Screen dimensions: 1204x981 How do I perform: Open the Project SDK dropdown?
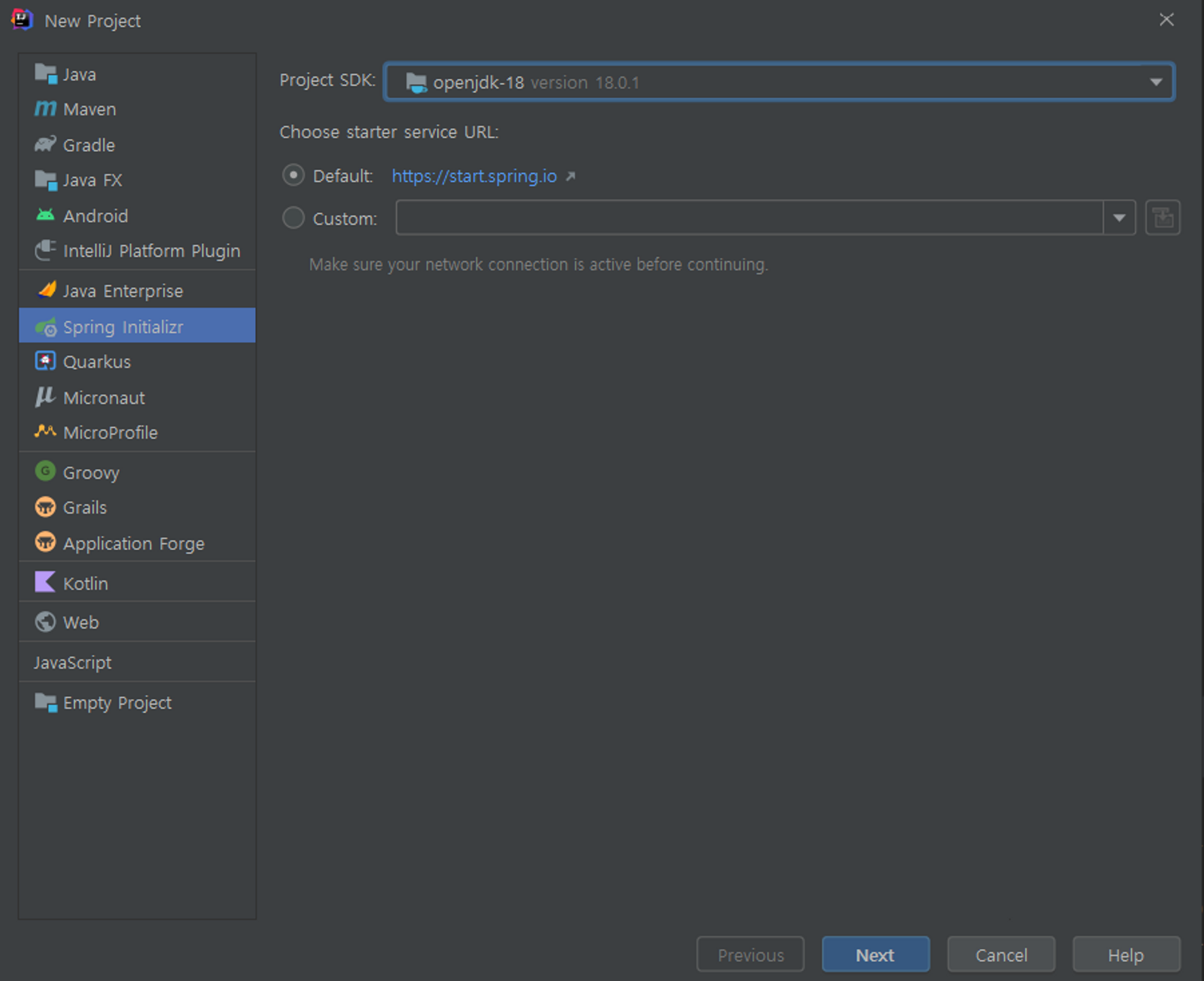coord(1155,82)
